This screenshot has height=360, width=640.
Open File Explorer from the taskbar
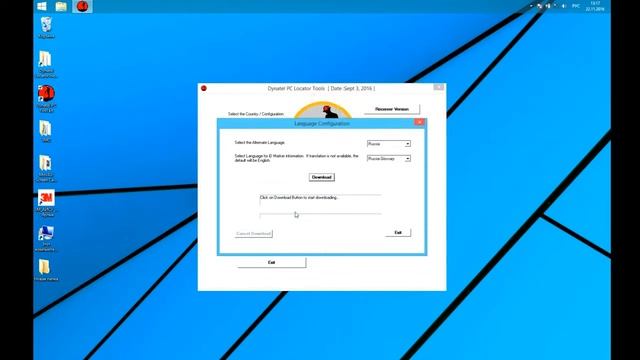coord(61,6)
